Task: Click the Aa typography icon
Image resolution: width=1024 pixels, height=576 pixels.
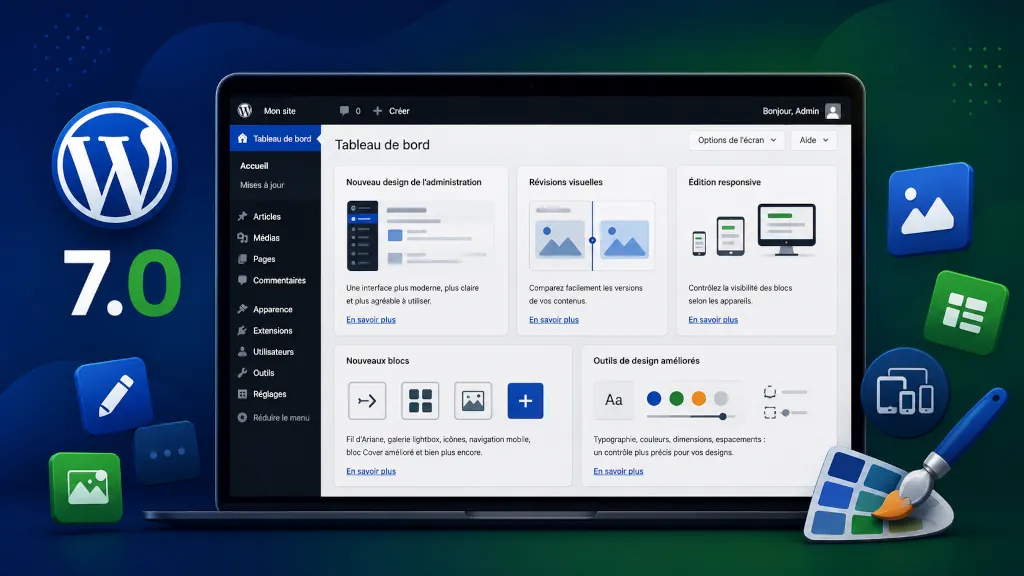Action: [x=613, y=400]
